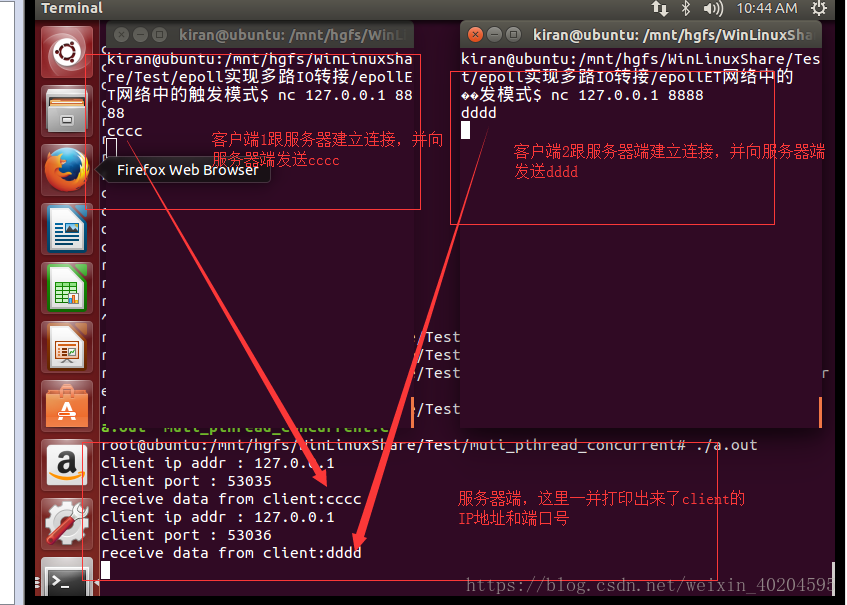This screenshot has width=847, height=605.
Task: Open Ubuntu Software Center from the launcher
Action: tap(66, 406)
